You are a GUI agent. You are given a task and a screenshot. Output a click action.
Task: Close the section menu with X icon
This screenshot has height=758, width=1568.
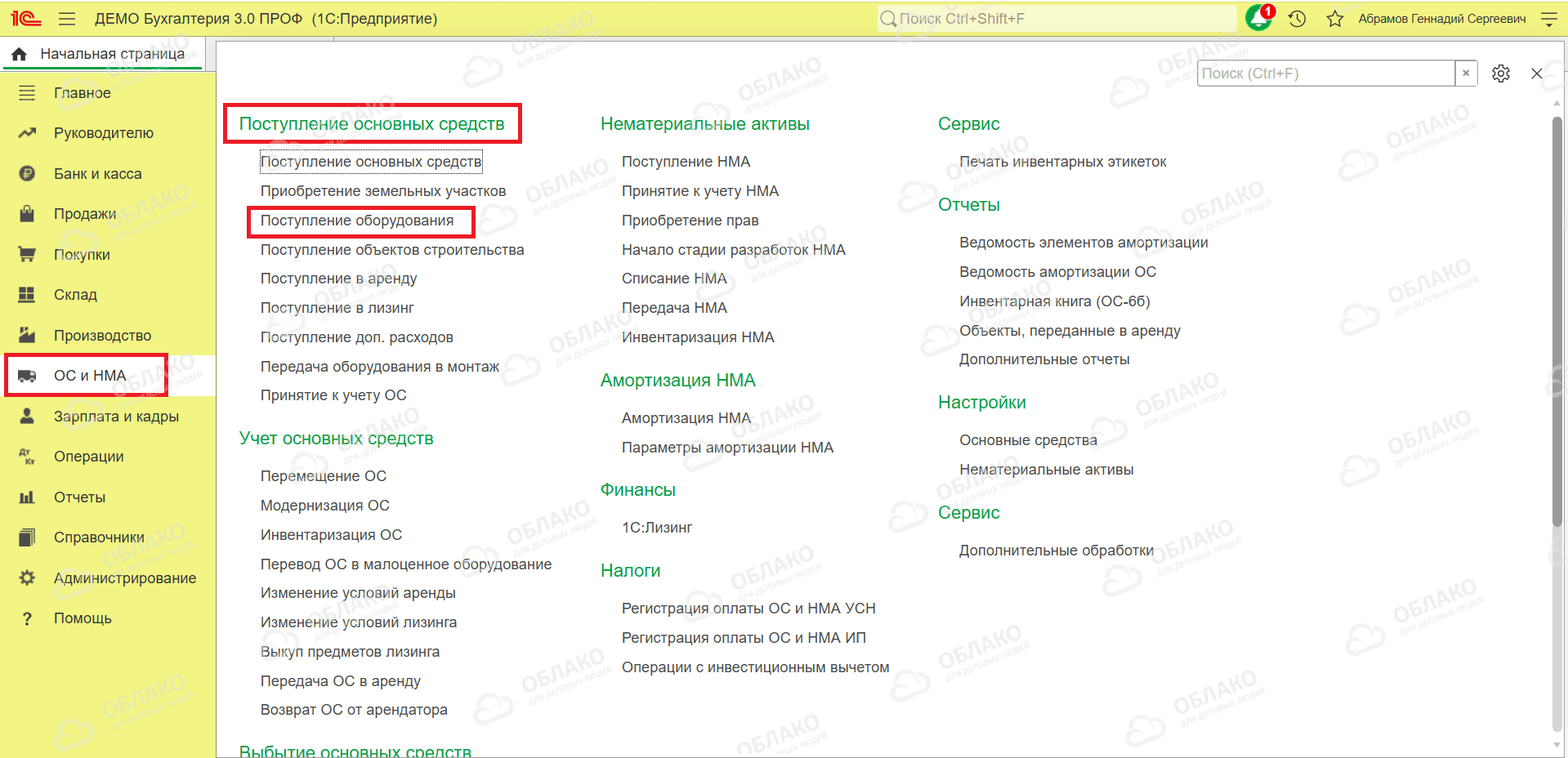pos(1537,74)
